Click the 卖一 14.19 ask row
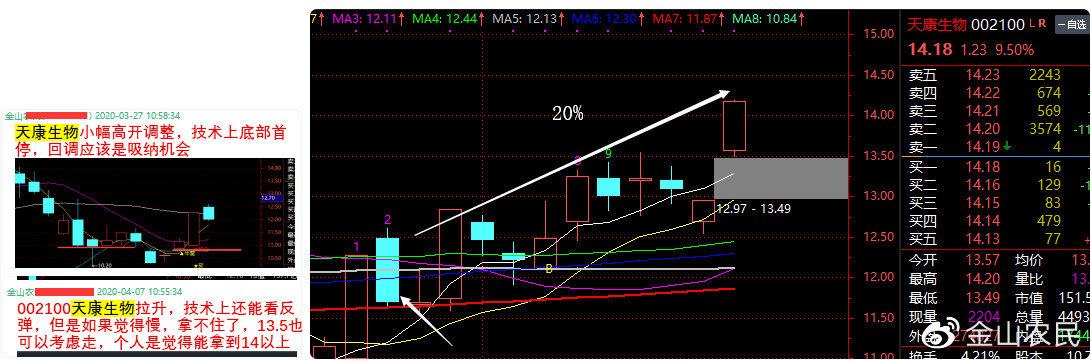Screen dimensions: 1091x361 click(x=995, y=147)
